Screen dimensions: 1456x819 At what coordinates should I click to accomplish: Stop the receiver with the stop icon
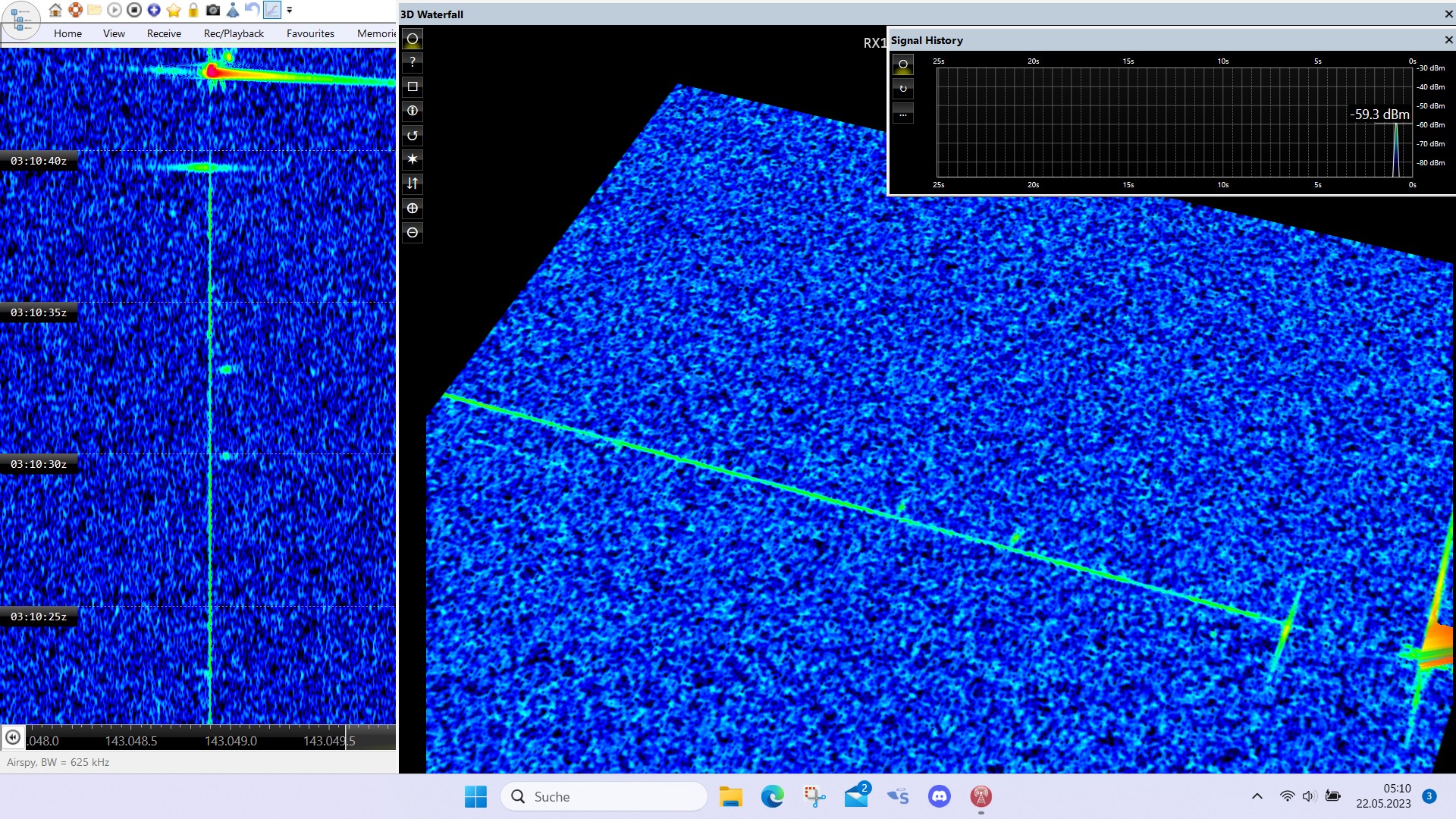(134, 10)
